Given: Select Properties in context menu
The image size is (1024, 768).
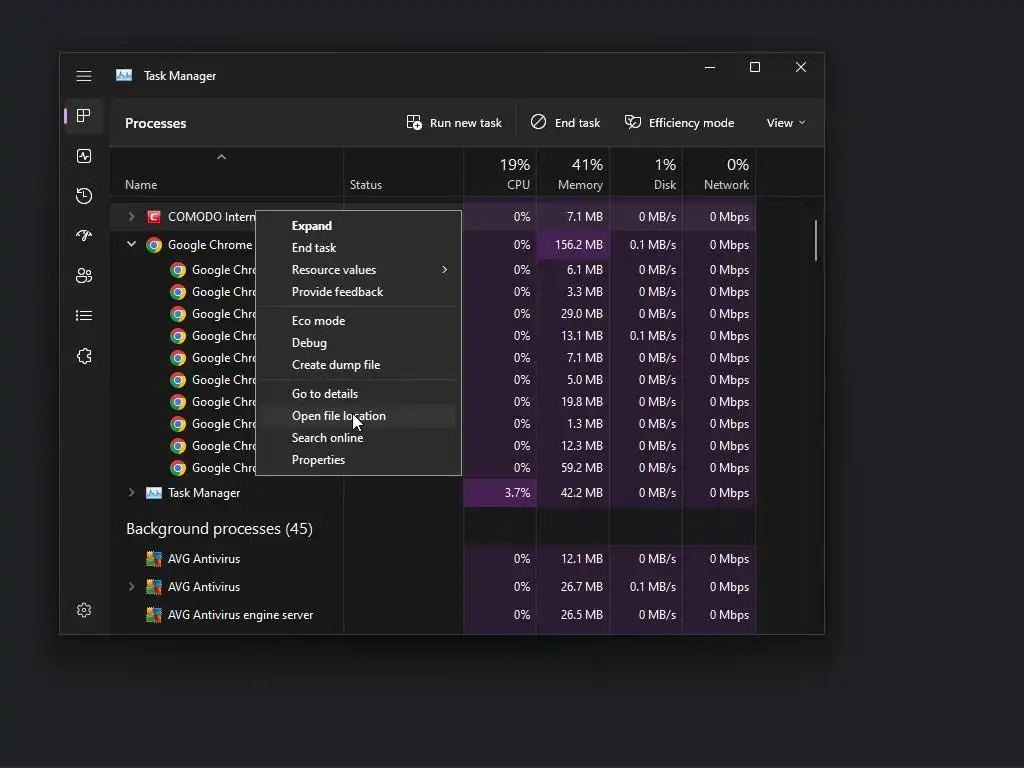Looking at the screenshot, I should pyautogui.click(x=318, y=460).
